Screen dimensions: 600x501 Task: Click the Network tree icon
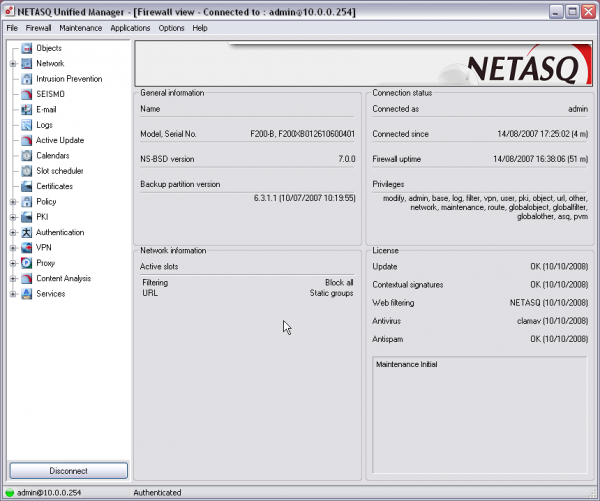(26, 64)
